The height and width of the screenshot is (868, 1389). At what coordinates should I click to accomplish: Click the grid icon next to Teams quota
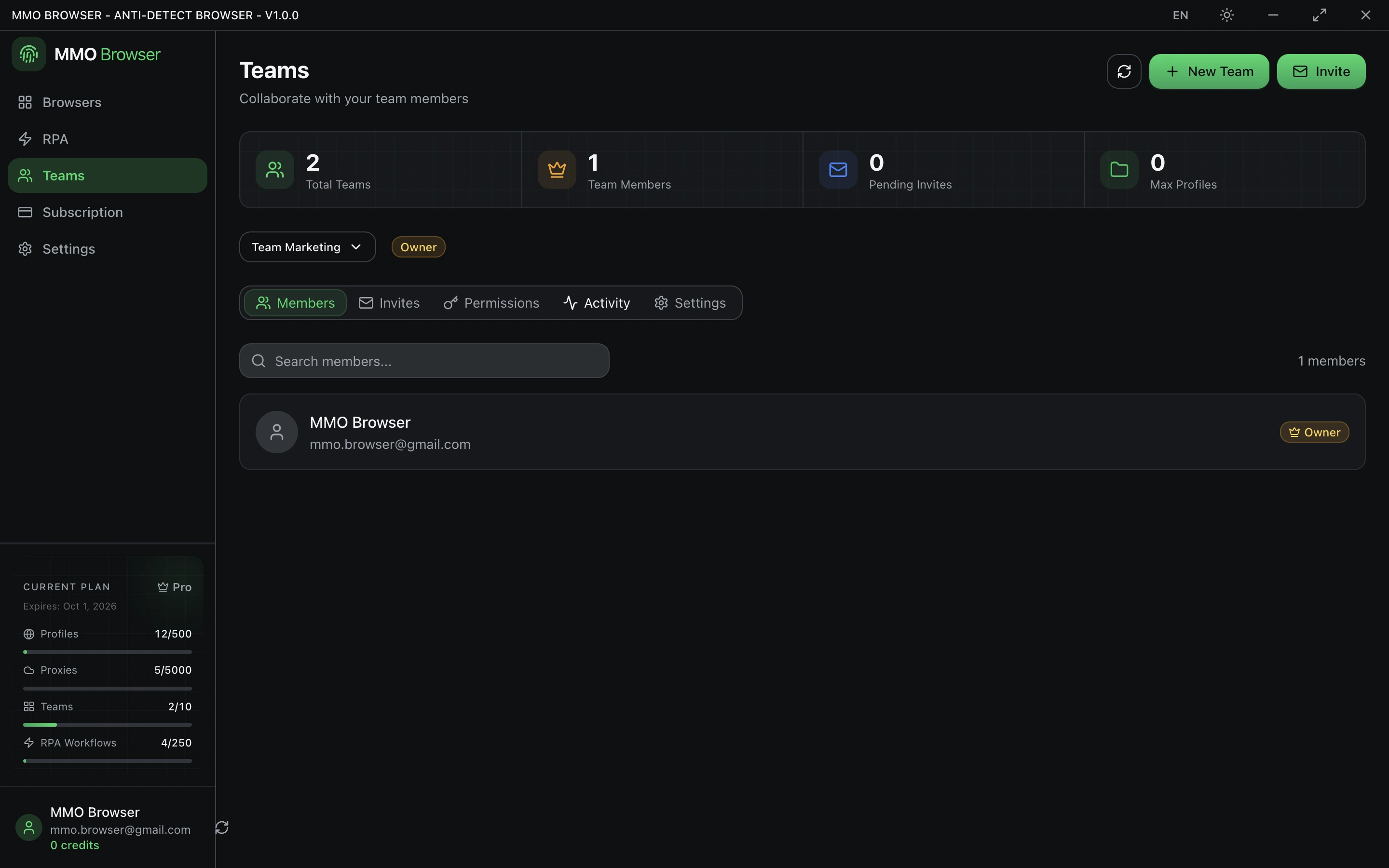click(x=29, y=706)
